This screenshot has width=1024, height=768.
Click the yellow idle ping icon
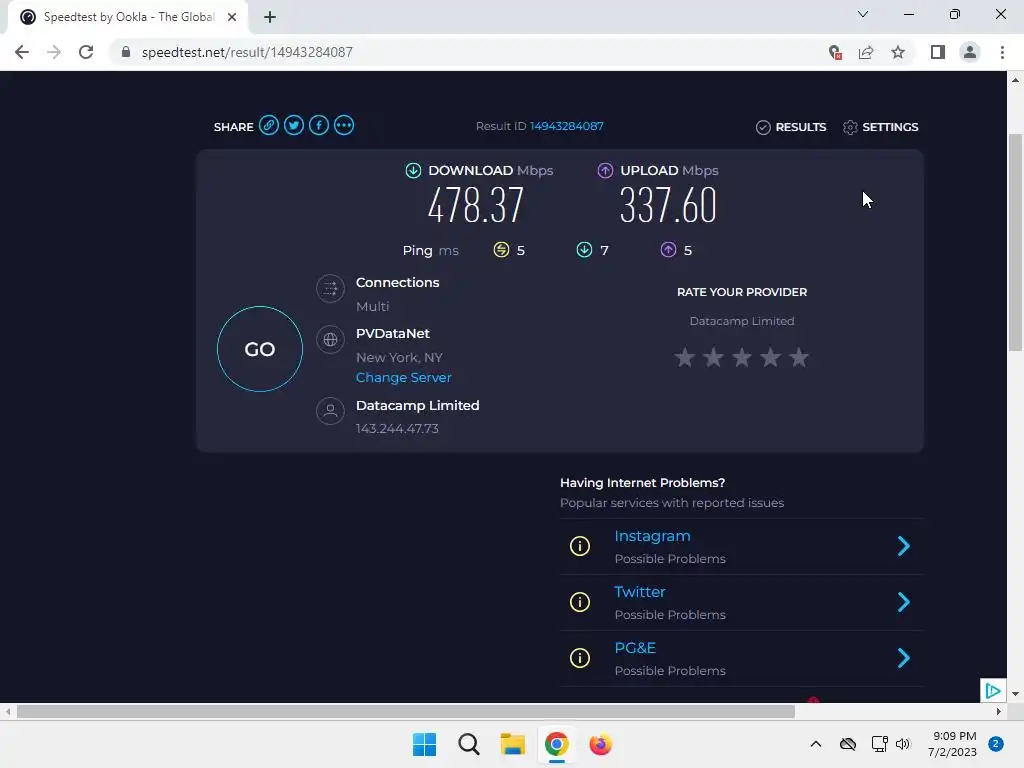coord(501,249)
